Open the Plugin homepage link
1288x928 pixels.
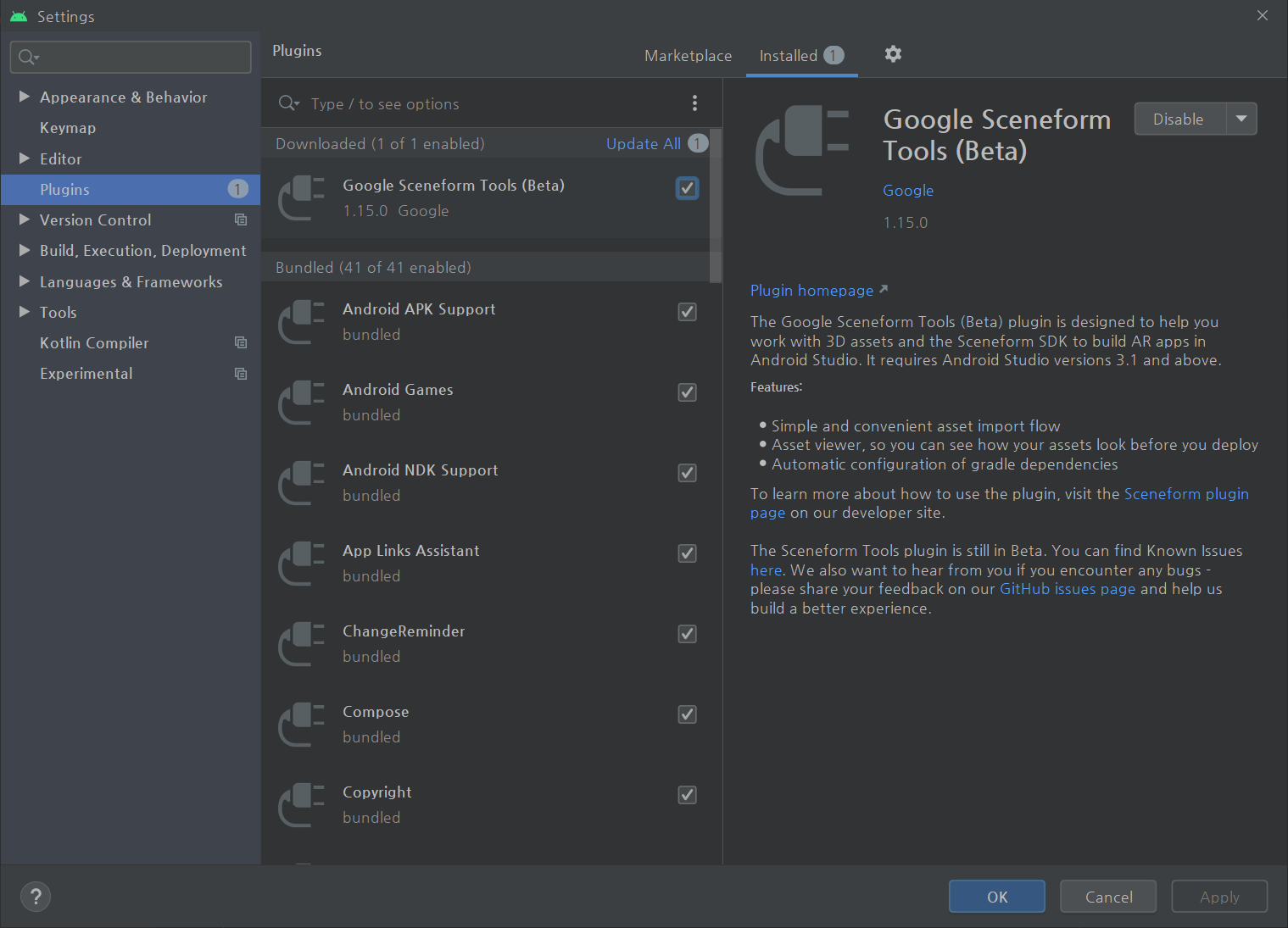[x=811, y=291]
